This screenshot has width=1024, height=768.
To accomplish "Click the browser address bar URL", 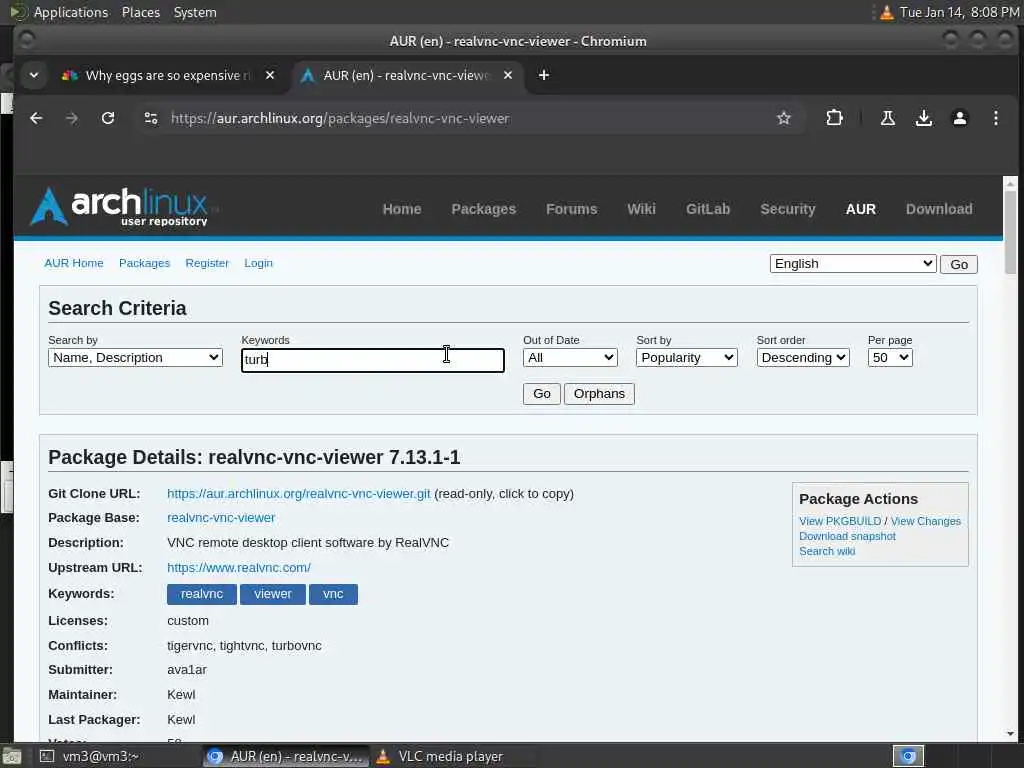I will tap(340, 118).
